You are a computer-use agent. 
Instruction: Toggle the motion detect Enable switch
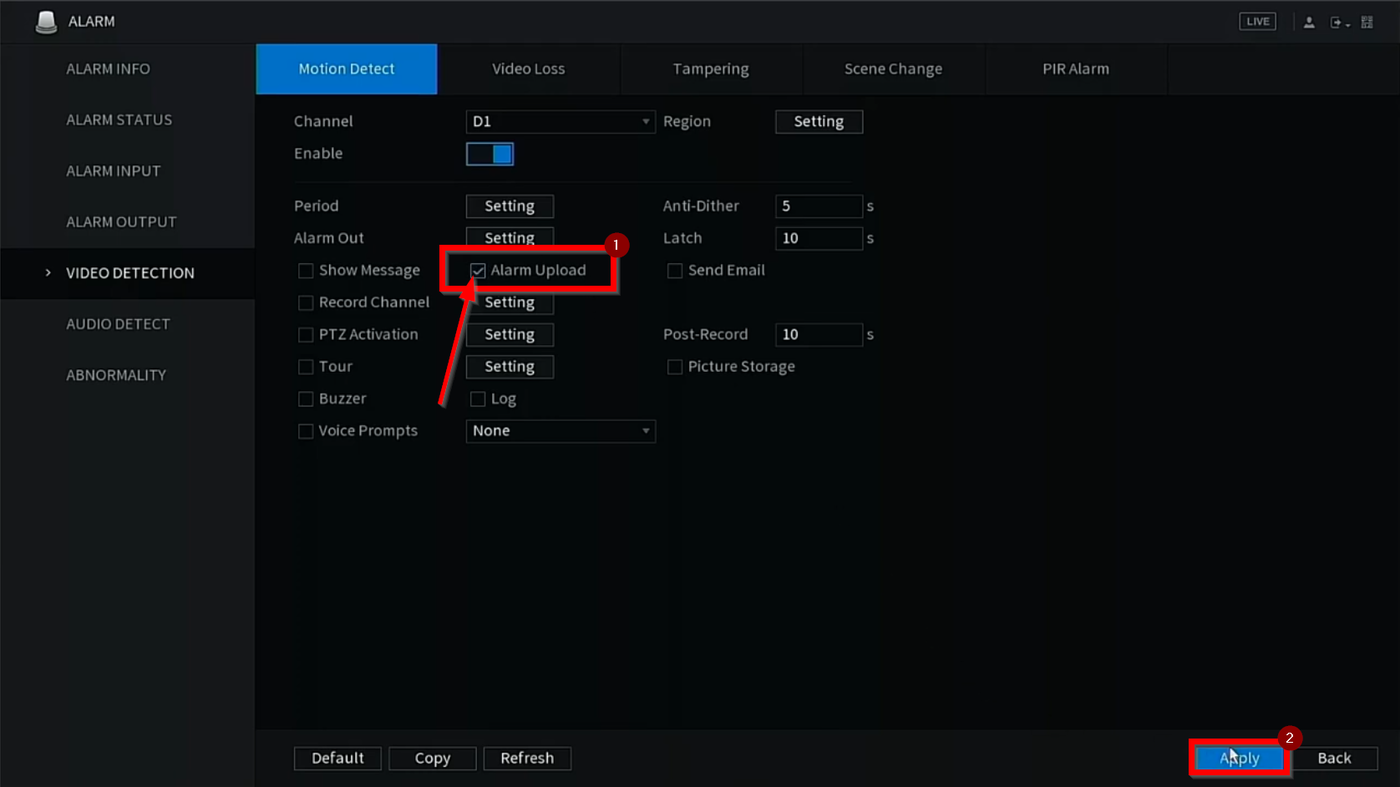pyautogui.click(x=490, y=154)
